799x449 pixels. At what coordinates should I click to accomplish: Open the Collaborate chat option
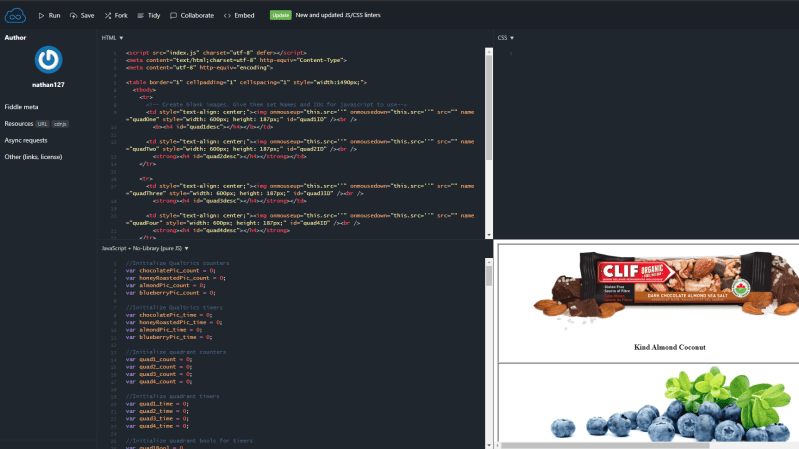191,16
